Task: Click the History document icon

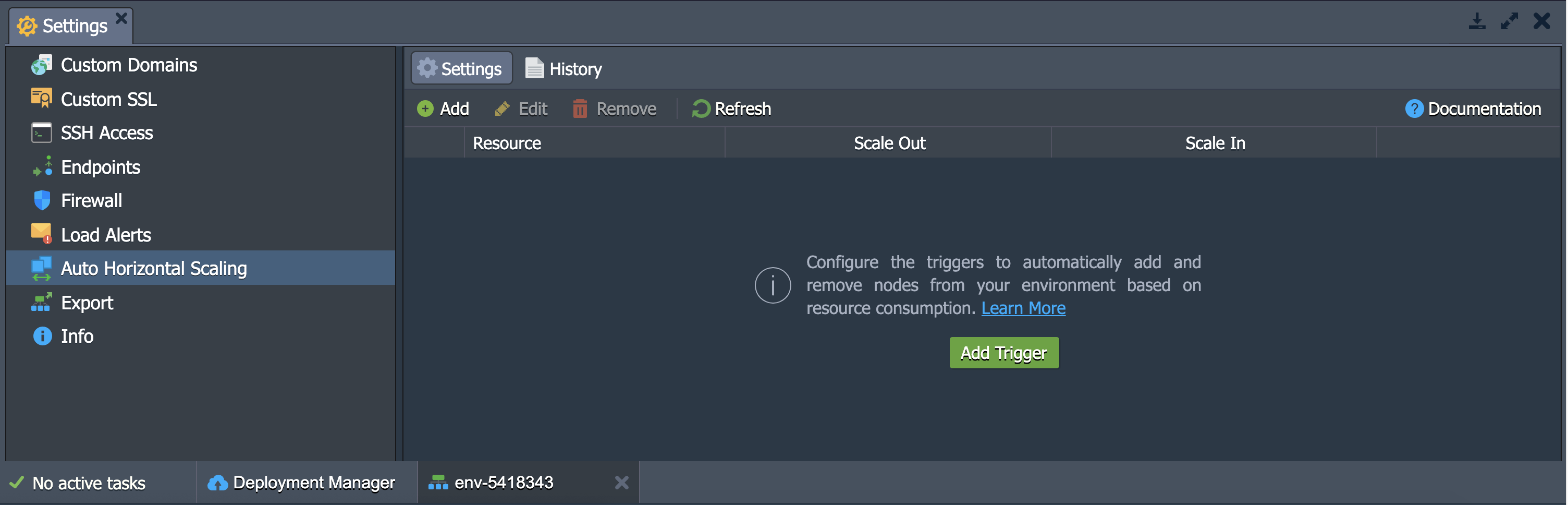Action: click(x=534, y=68)
